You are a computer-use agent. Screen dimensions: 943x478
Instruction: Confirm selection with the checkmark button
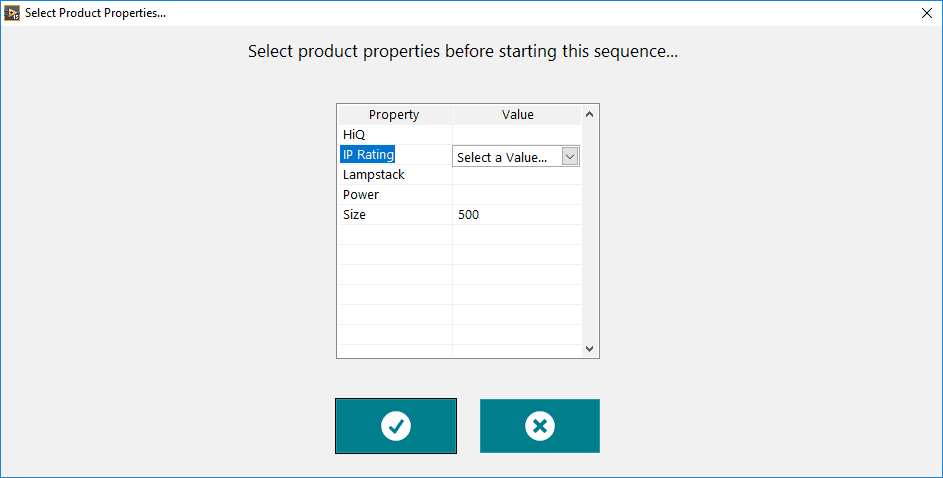coord(396,426)
